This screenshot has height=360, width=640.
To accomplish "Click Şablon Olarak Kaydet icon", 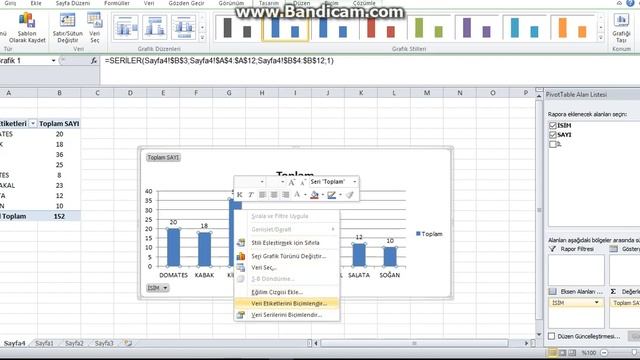I will [27, 28].
